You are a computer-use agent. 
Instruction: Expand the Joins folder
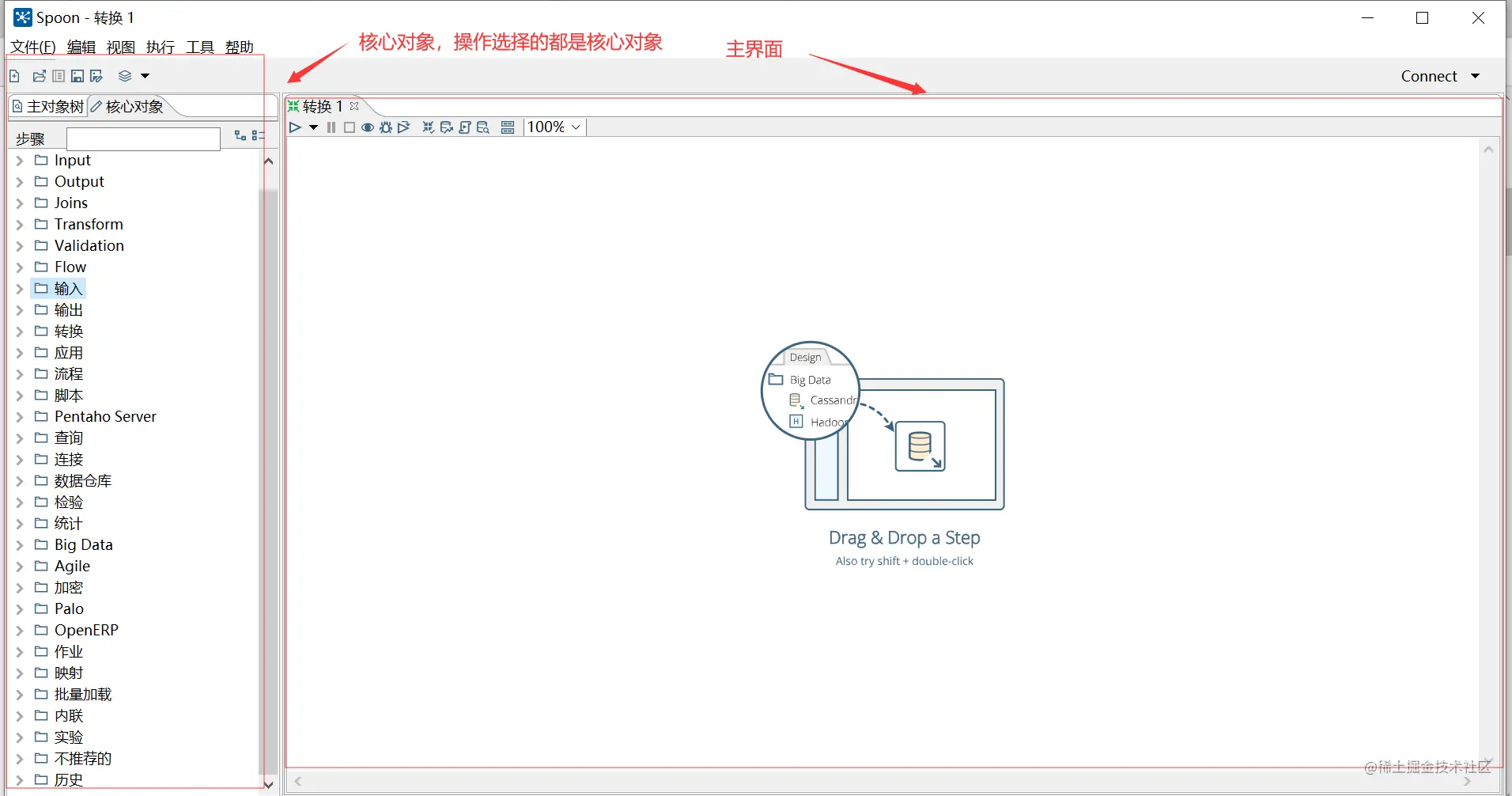pos(20,203)
